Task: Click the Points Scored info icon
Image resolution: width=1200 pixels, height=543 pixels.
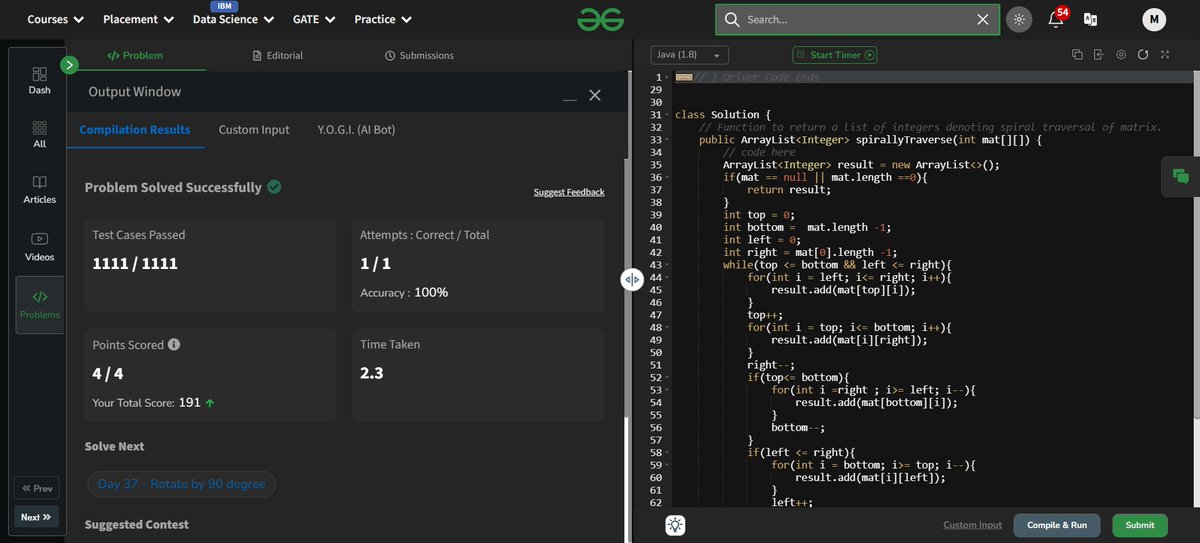Action: tap(174, 344)
